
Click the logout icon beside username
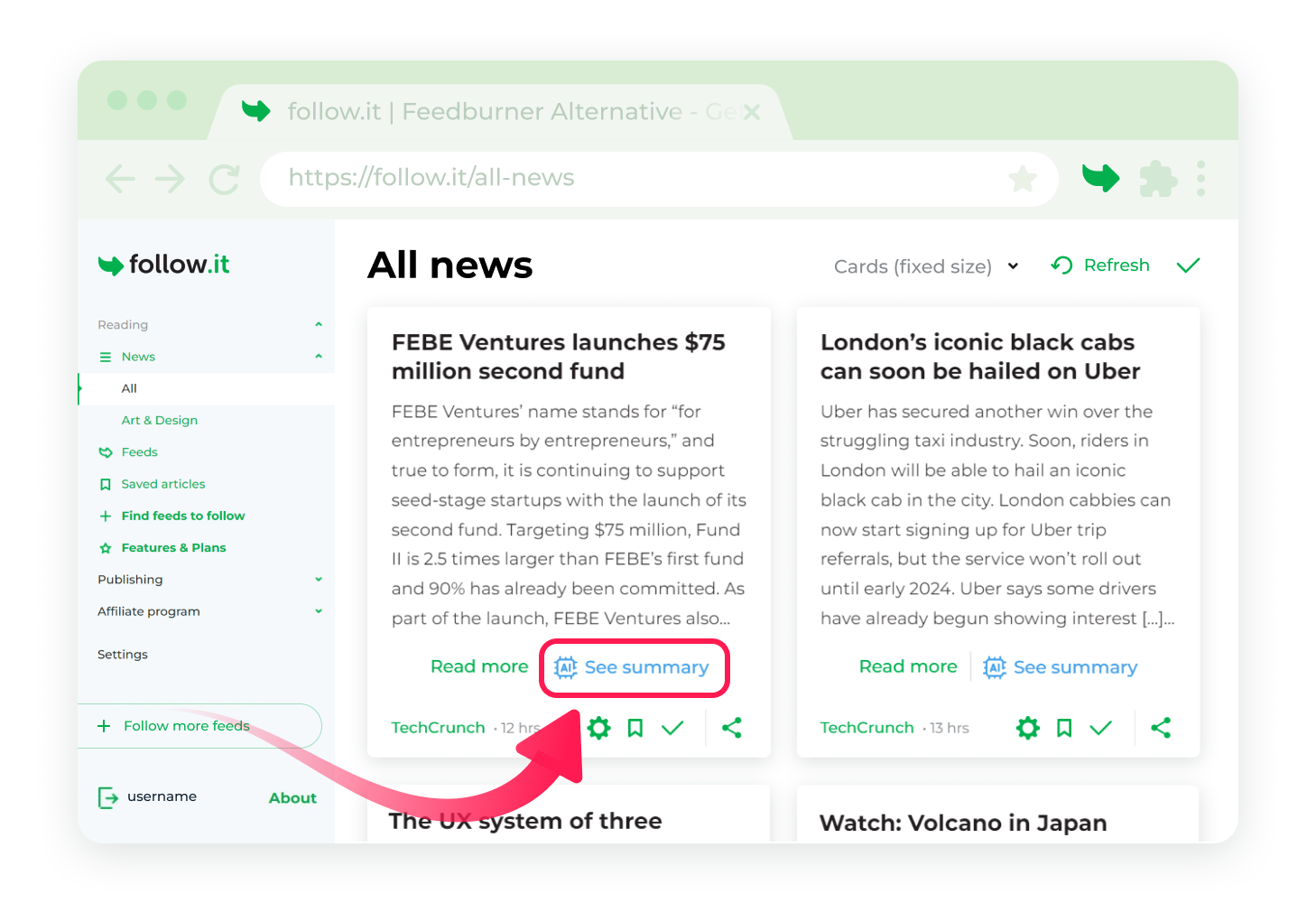107,797
